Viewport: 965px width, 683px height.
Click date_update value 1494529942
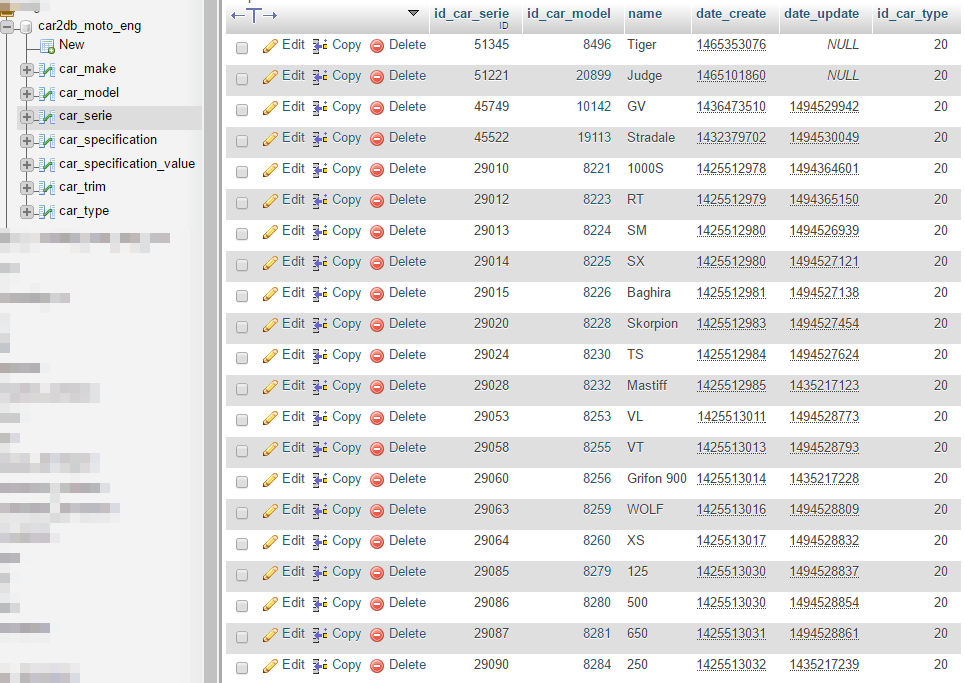[824, 107]
